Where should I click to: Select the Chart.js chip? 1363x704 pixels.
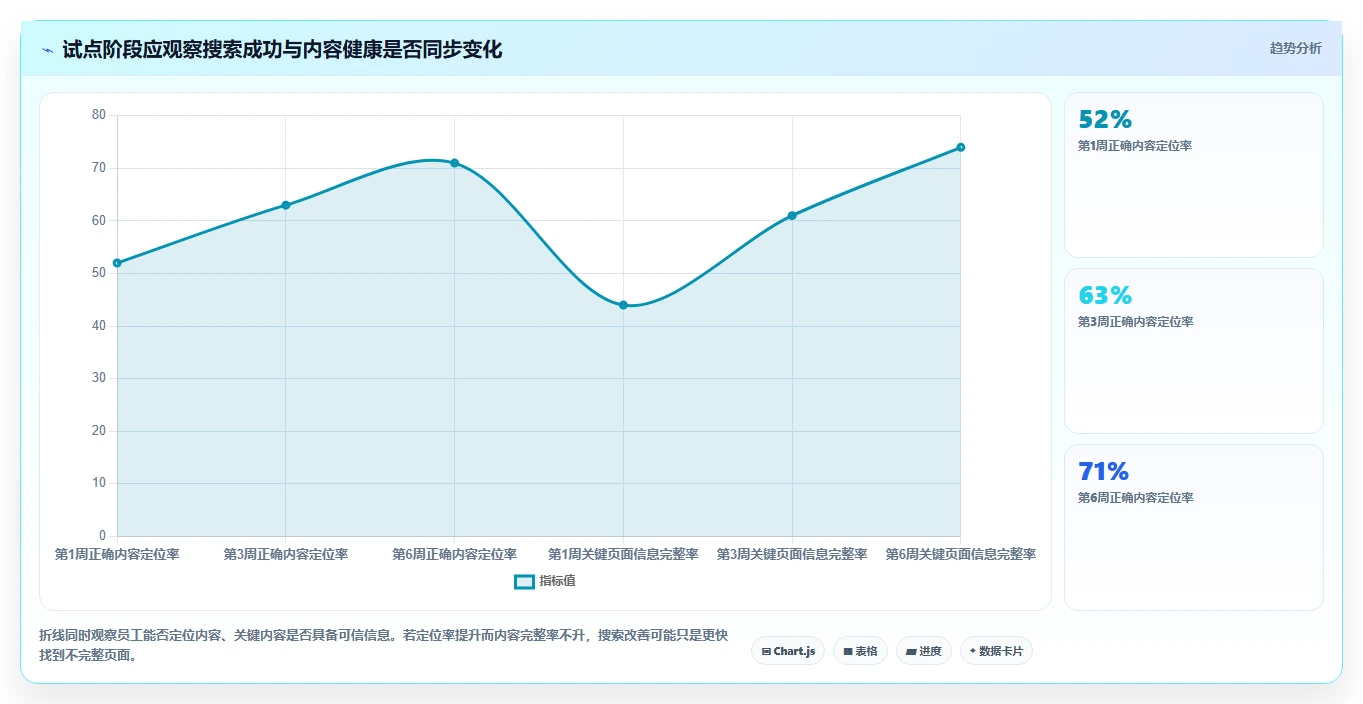click(788, 651)
